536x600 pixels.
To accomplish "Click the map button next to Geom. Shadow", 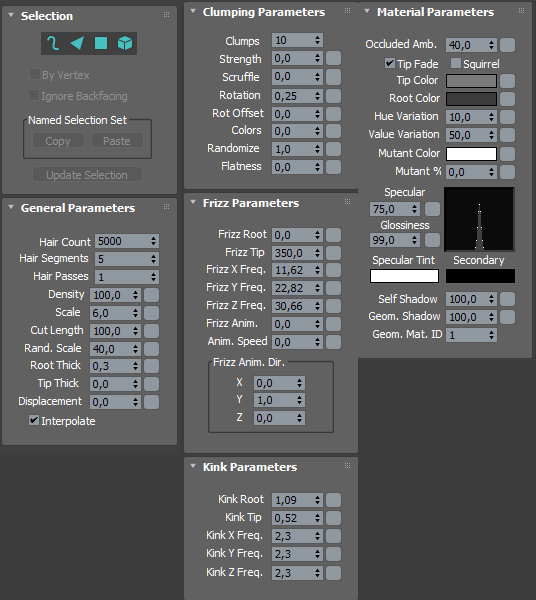I will 508,317.
